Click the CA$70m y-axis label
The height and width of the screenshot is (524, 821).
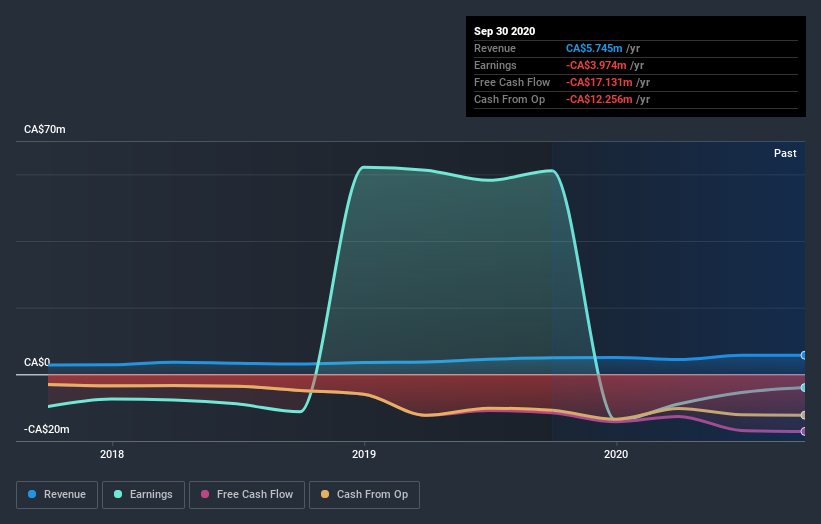coord(45,129)
